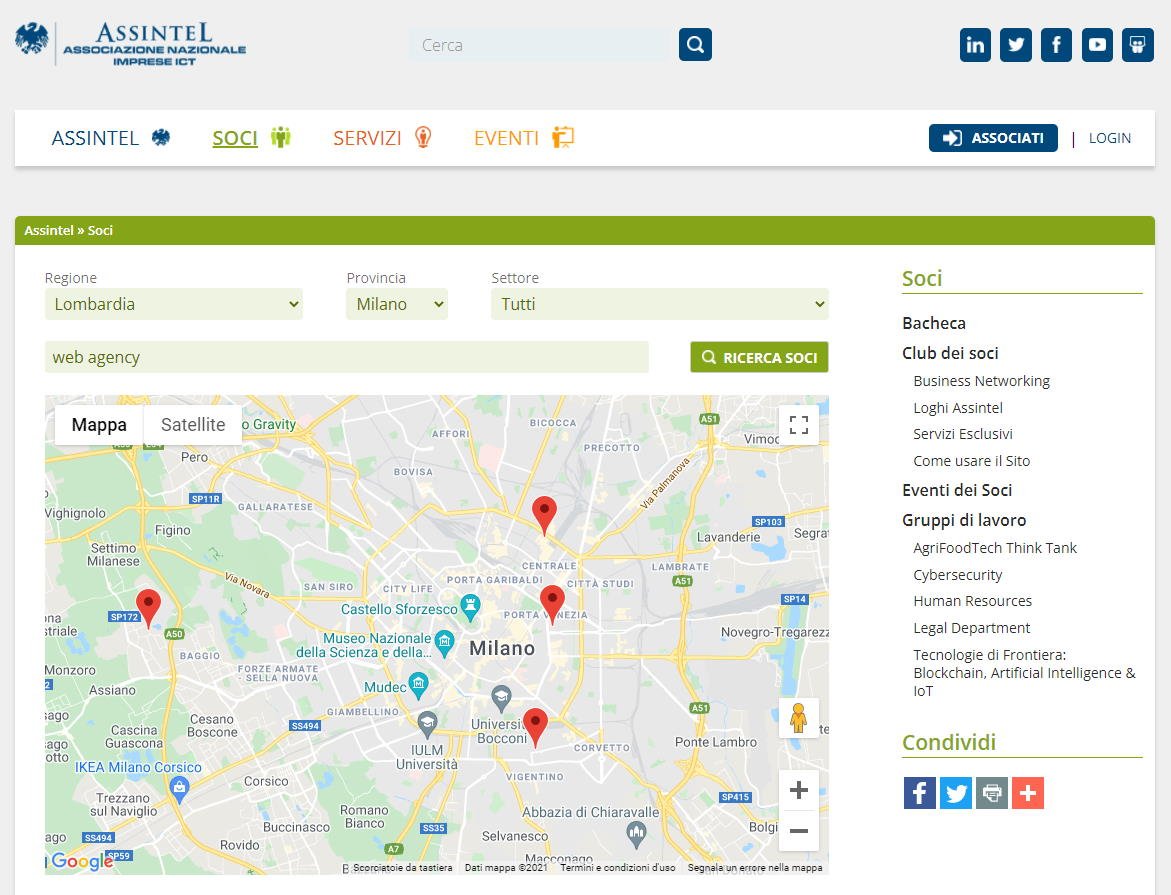Click Mudec museum map pin
This screenshot has height=895, width=1171.
(x=418, y=684)
